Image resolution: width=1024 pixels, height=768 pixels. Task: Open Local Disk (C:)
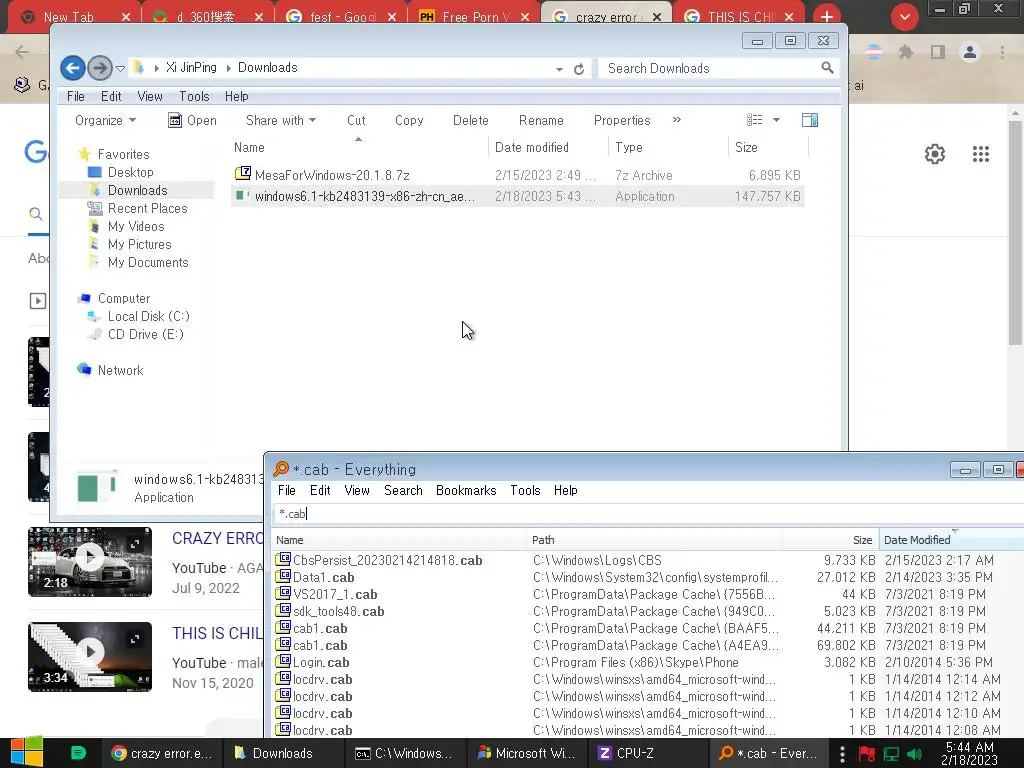coord(148,316)
